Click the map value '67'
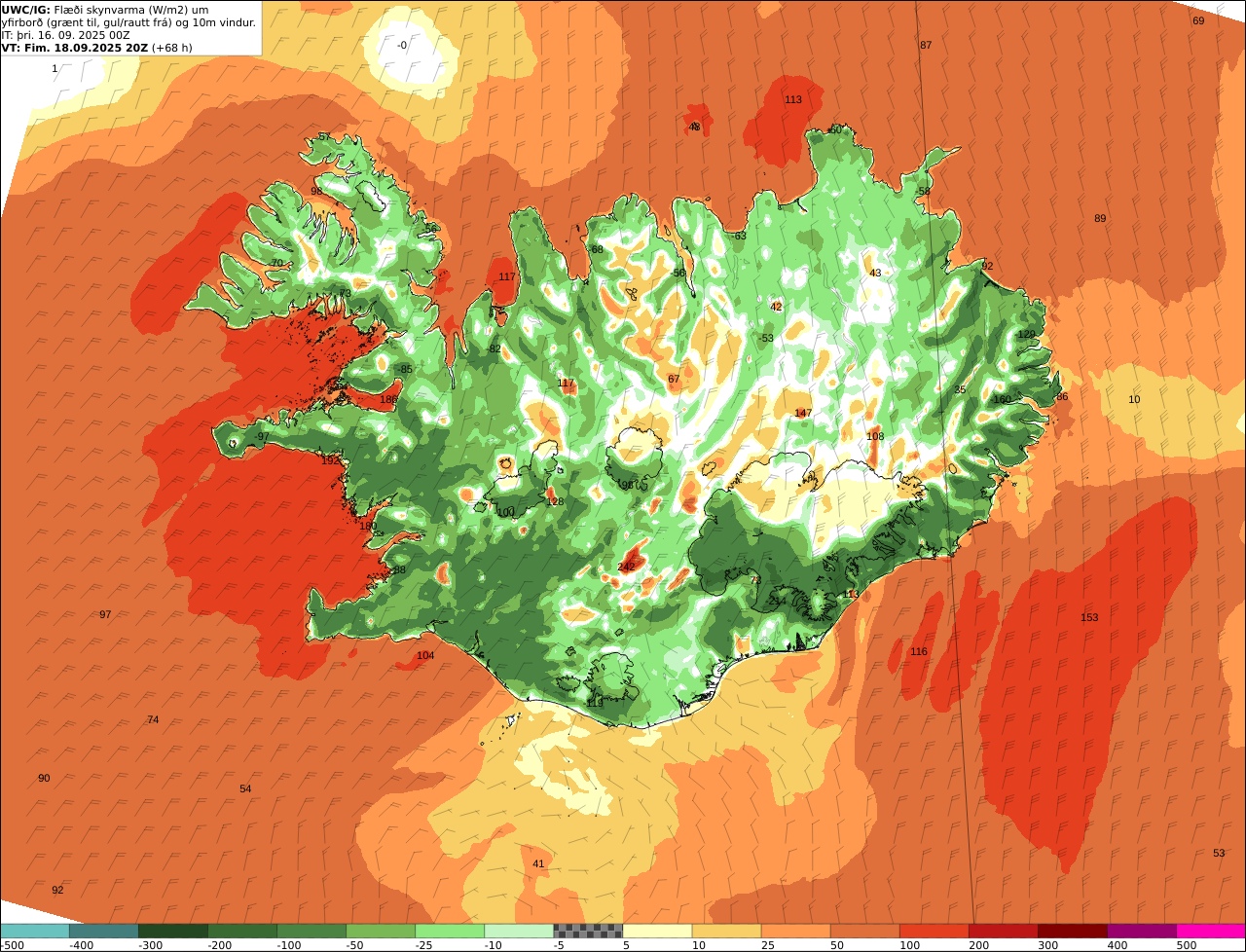Screen dimensions: 1246x952 tap(674, 379)
